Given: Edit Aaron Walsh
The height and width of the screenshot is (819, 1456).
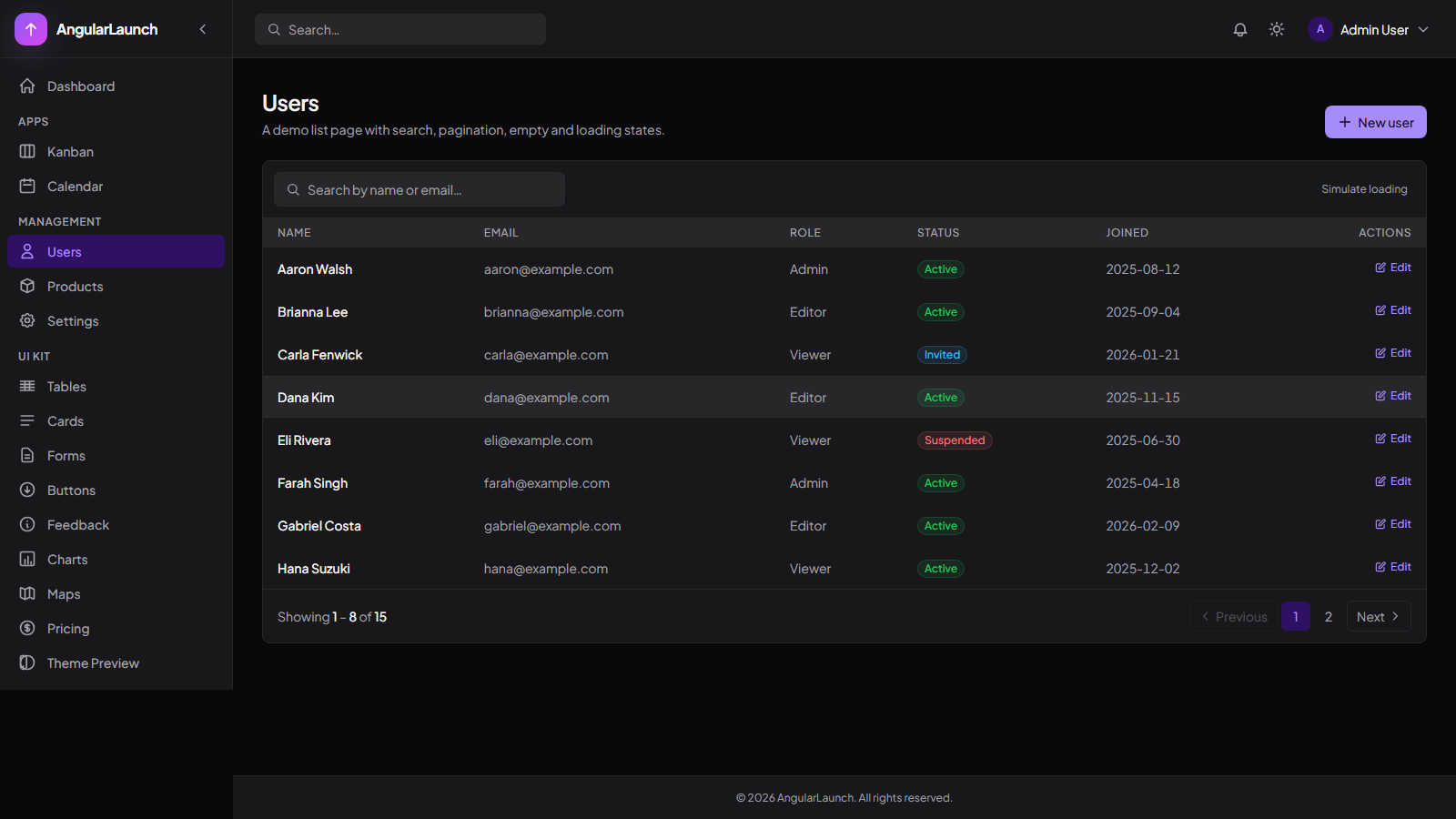Looking at the screenshot, I should [x=1393, y=268].
